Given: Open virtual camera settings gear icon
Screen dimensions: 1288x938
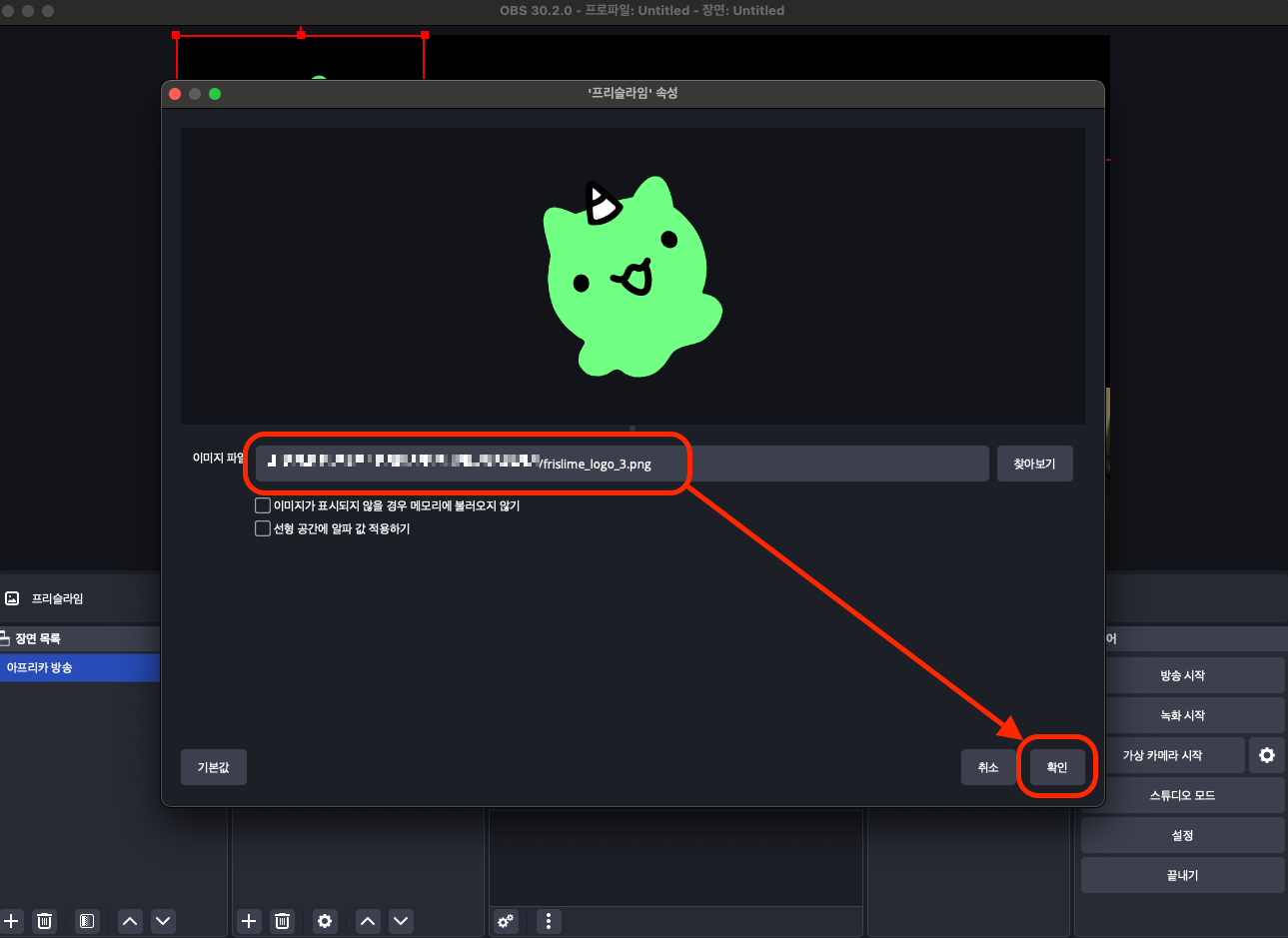Looking at the screenshot, I should coord(1267,755).
